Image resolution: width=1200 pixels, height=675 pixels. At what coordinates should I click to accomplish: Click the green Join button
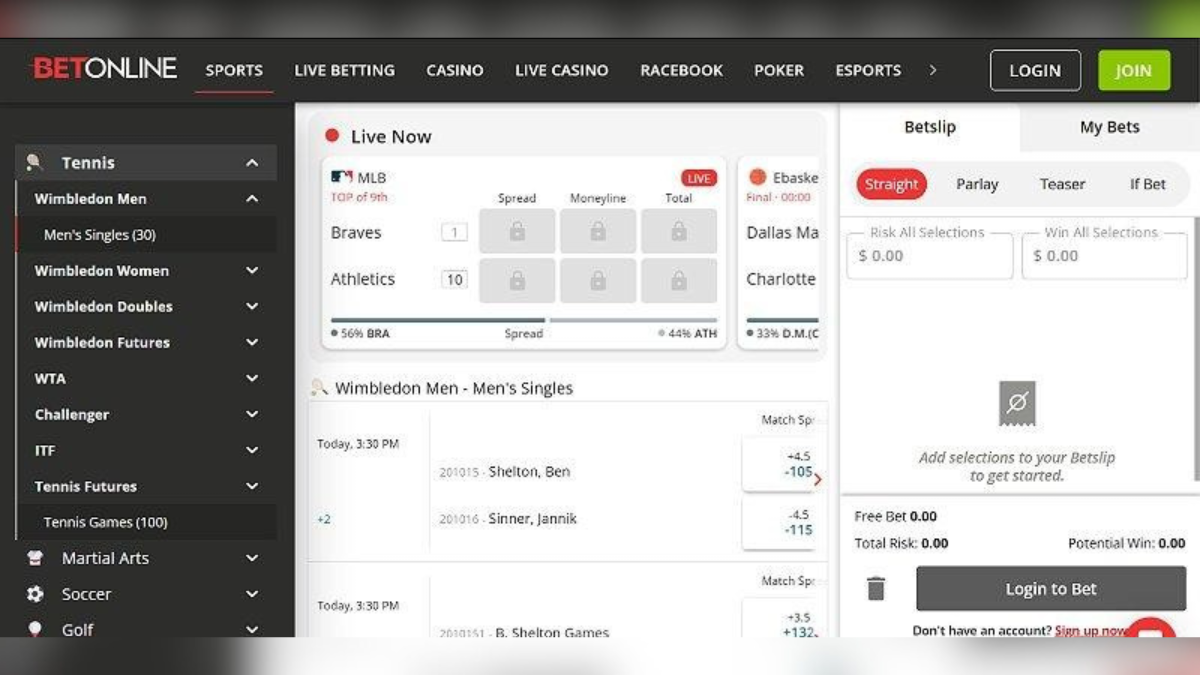1134,70
